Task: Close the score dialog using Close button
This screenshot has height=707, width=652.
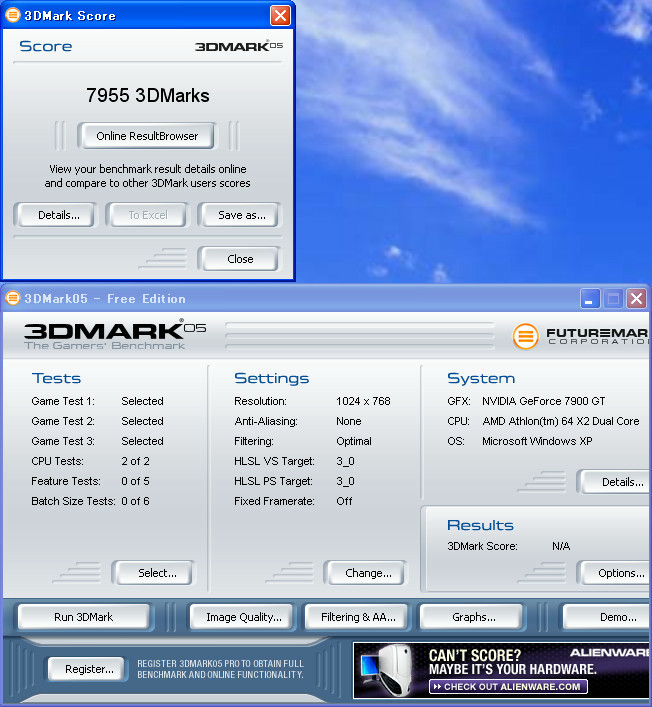Action: (x=239, y=259)
